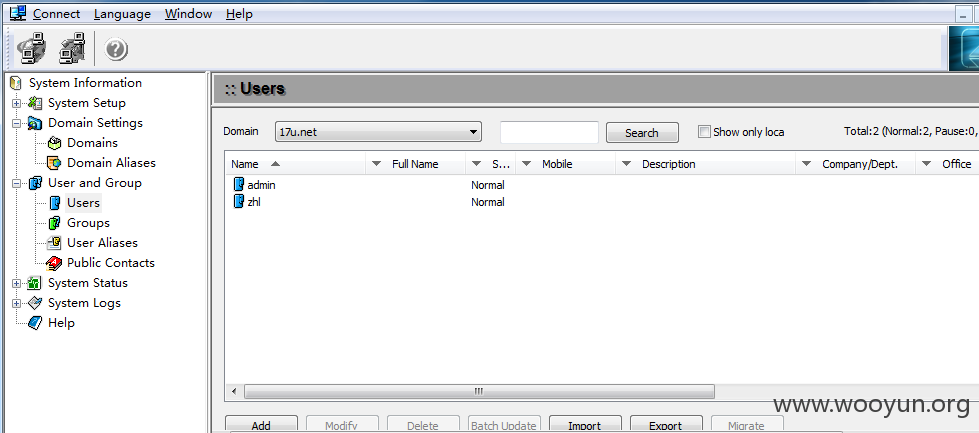The width and height of the screenshot is (979, 433).
Task: Click the scrollbar left arrow in user list
Action: 234,392
